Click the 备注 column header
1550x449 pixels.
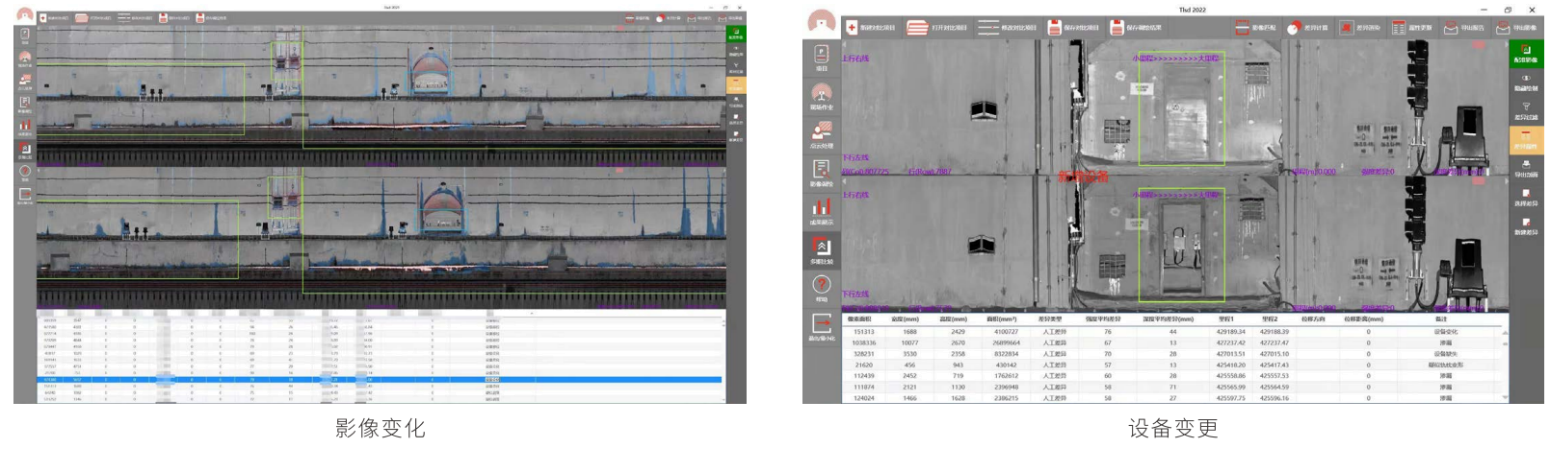pyautogui.click(x=1440, y=319)
